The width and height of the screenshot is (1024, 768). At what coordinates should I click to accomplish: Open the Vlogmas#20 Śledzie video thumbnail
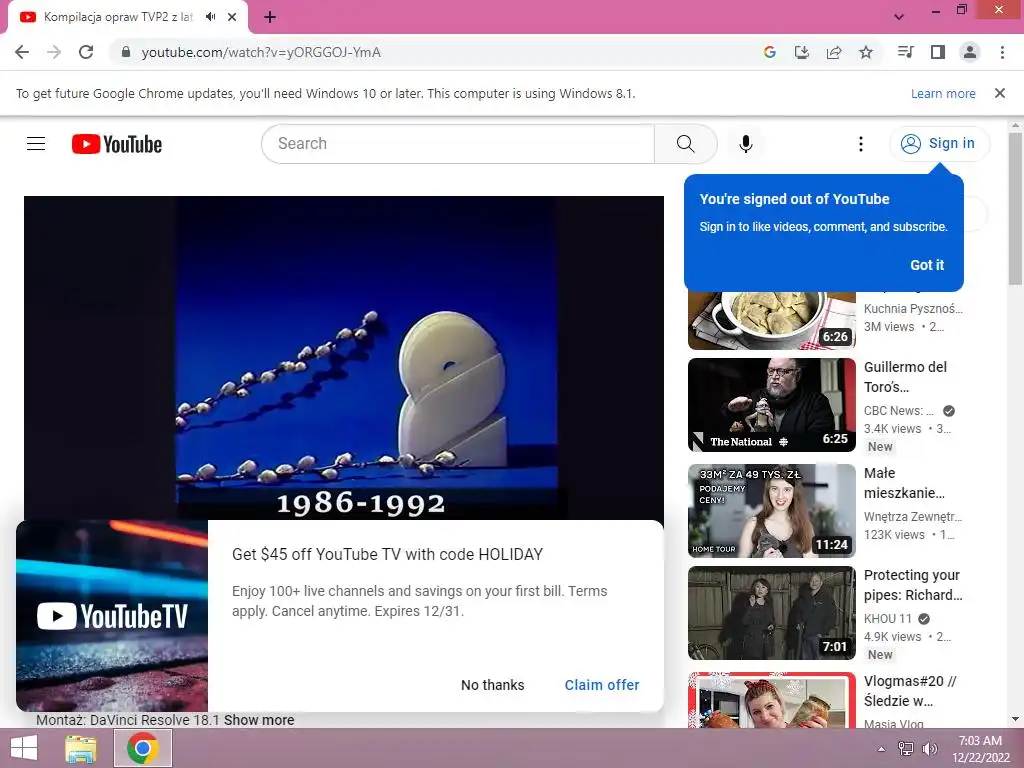(771, 699)
